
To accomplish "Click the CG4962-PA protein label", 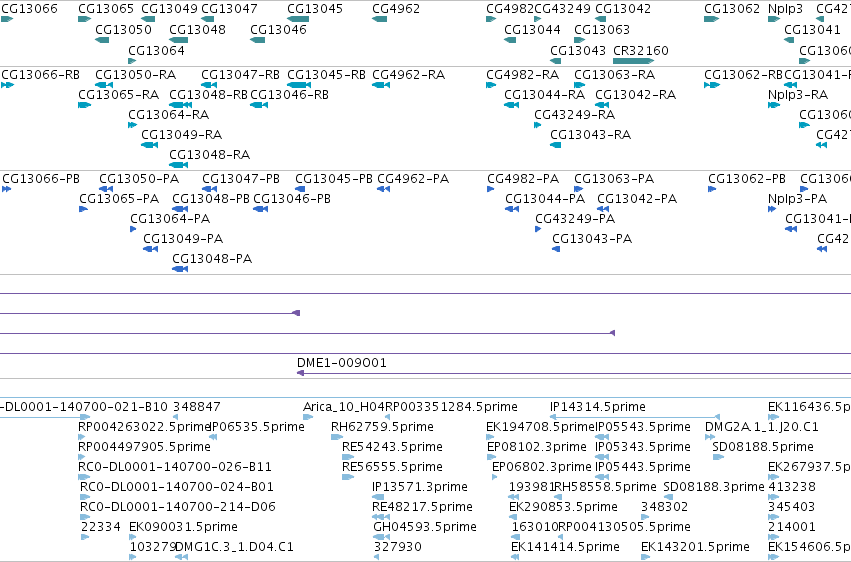I will [413, 178].
